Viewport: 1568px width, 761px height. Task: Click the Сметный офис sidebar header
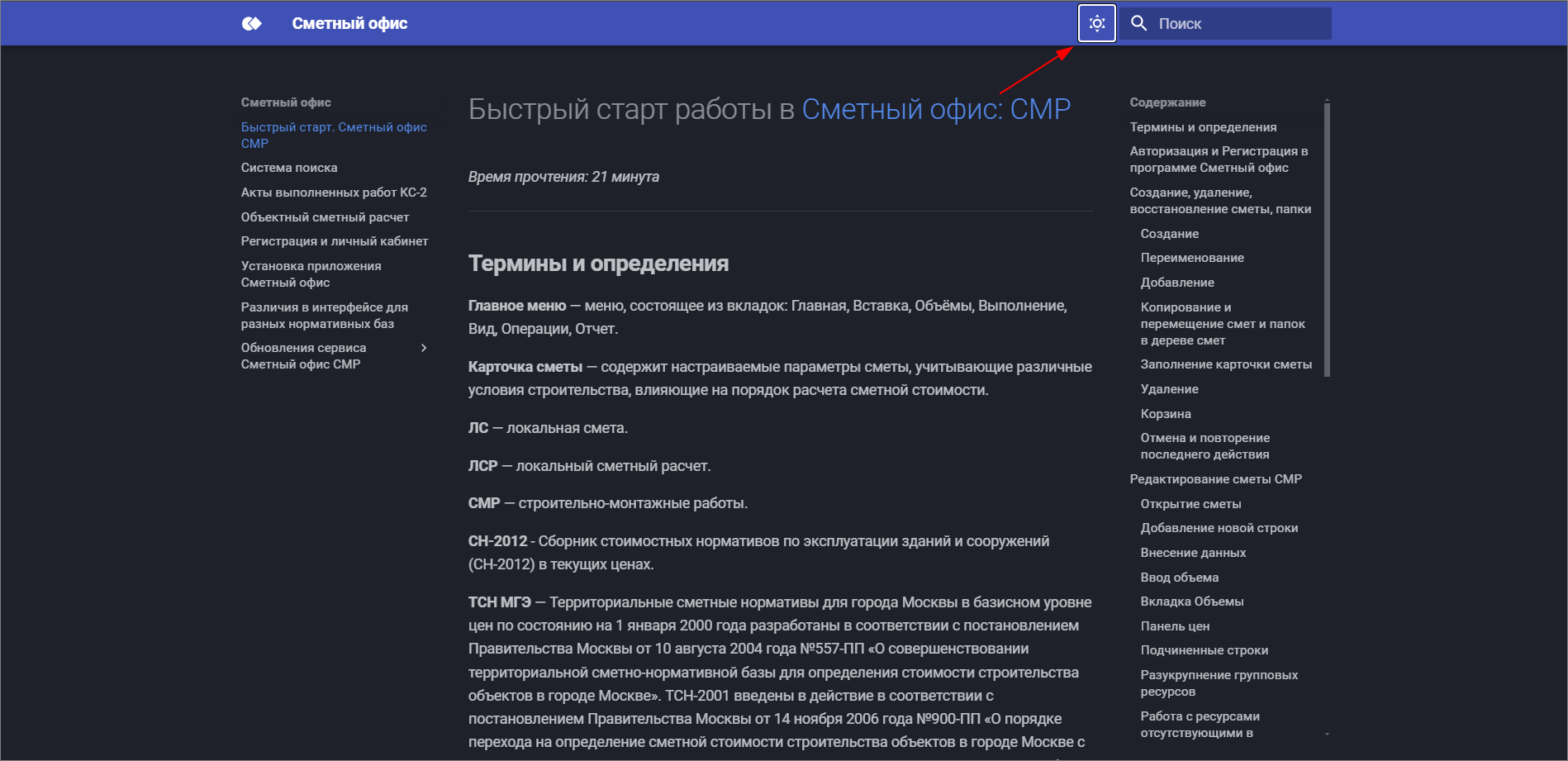click(x=286, y=102)
